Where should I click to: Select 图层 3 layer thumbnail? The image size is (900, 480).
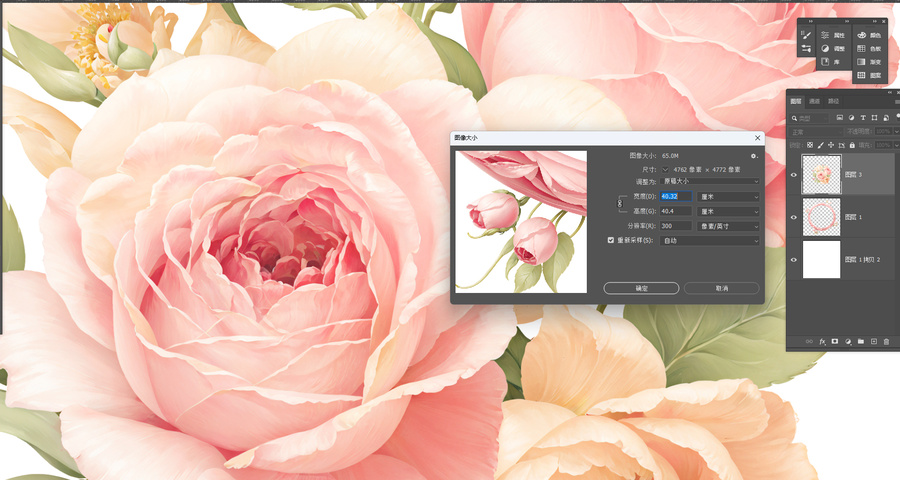coord(821,174)
